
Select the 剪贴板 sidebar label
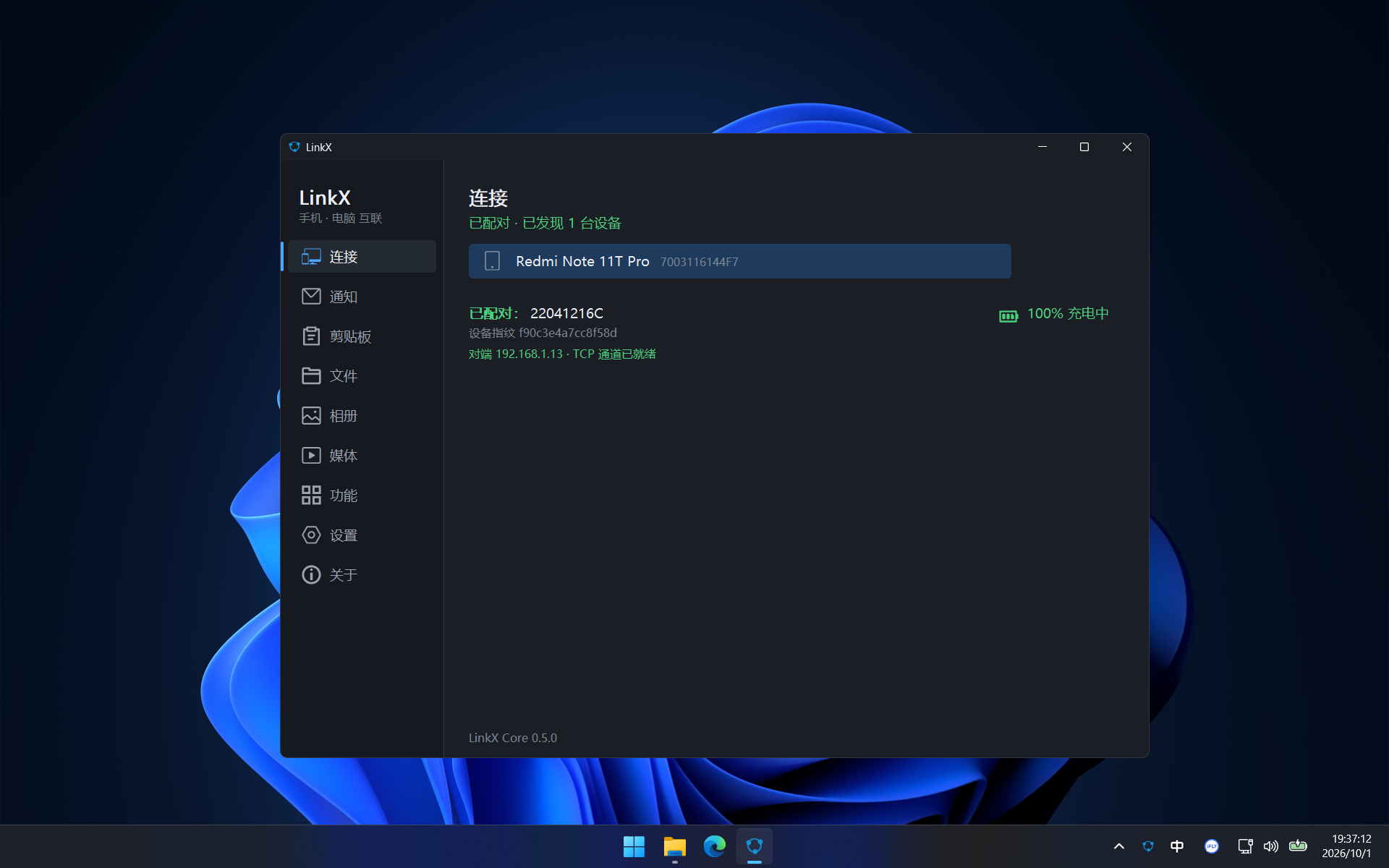point(351,336)
